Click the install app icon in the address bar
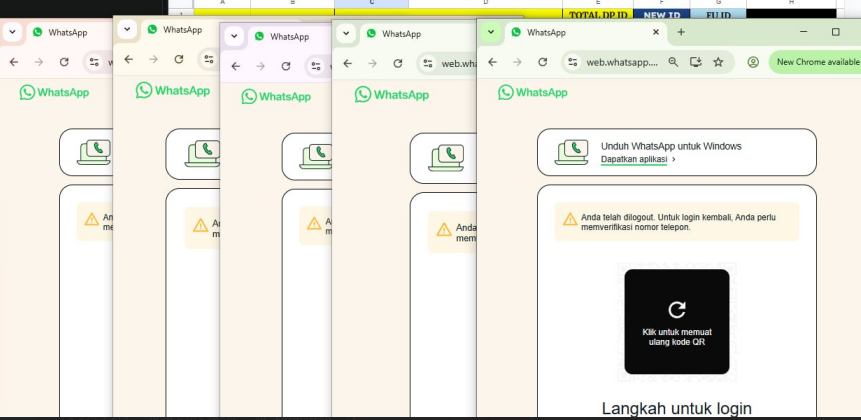861x420 pixels. pyautogui.click(x=696, y=62)
